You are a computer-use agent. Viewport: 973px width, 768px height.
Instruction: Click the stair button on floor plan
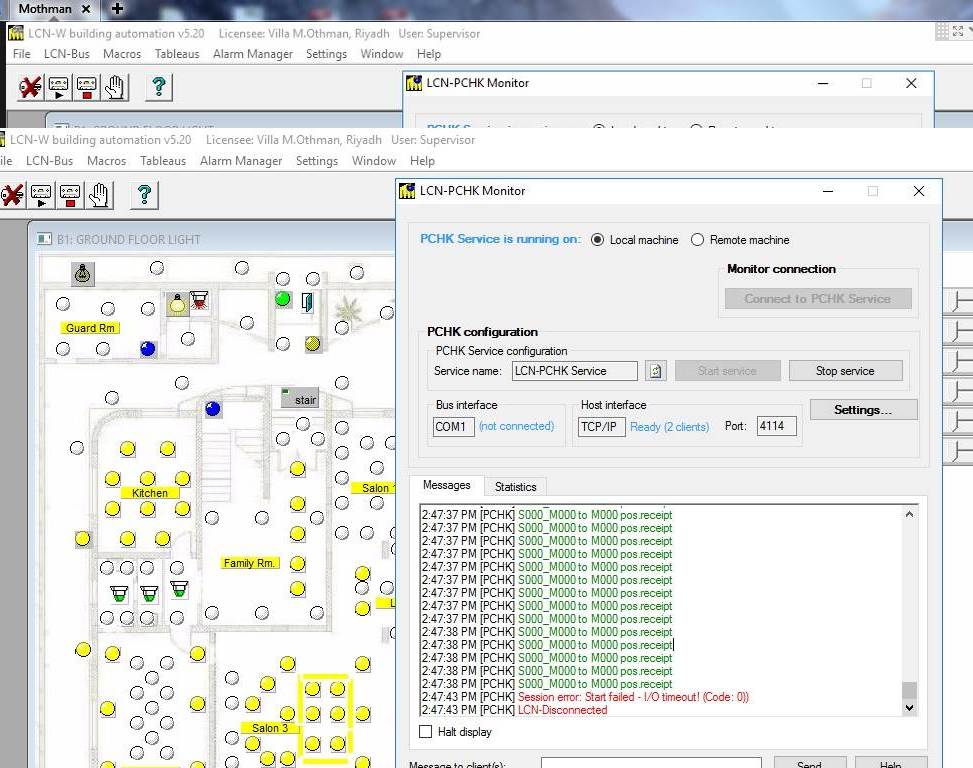click(x=300, y=399)
